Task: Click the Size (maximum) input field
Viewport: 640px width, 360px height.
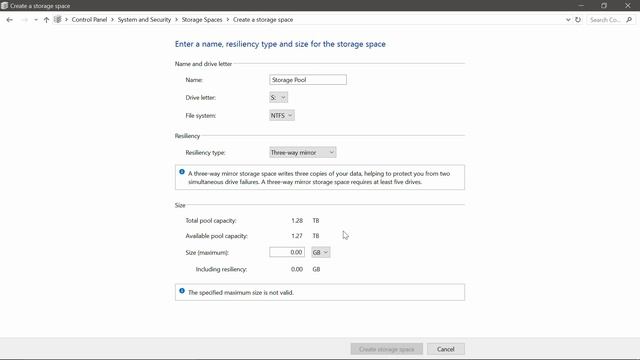Action: 287,252
